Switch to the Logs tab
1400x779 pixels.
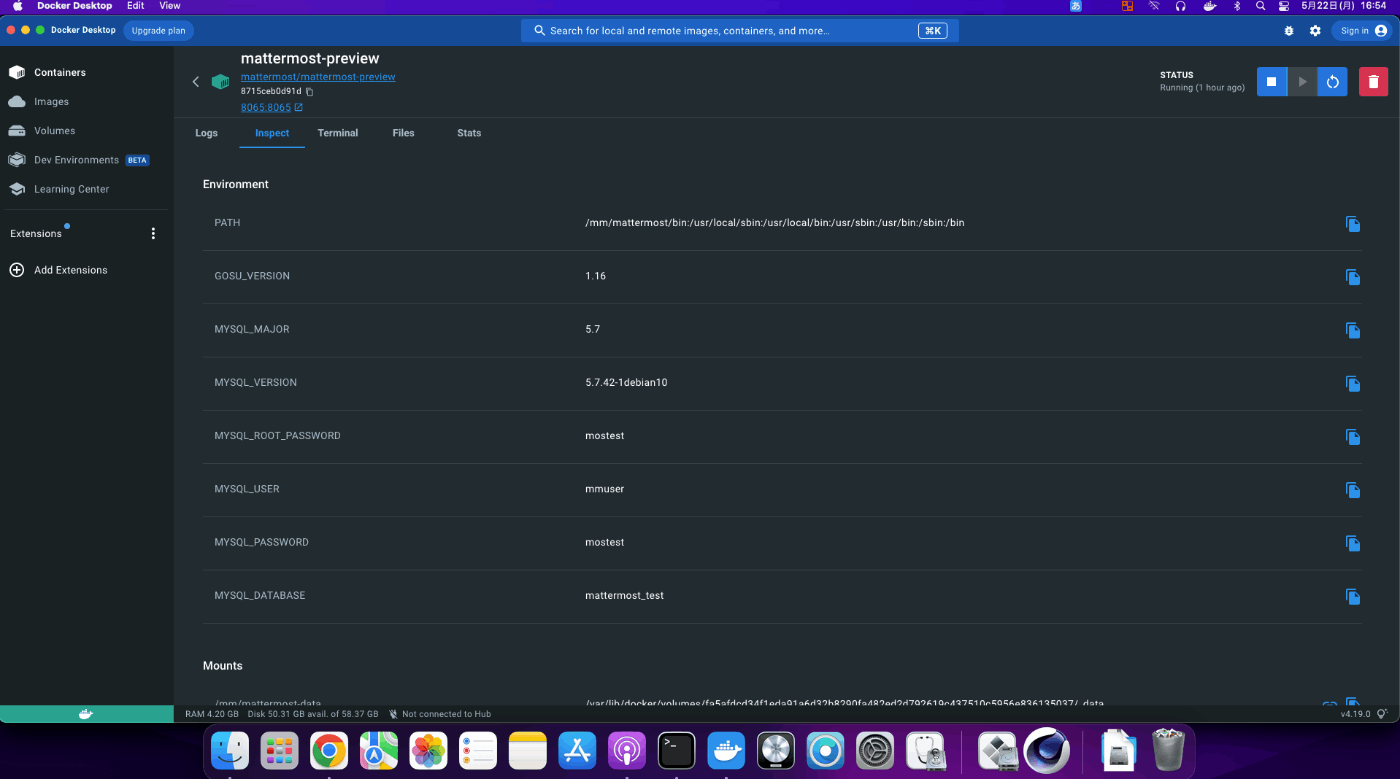[207, 133]
